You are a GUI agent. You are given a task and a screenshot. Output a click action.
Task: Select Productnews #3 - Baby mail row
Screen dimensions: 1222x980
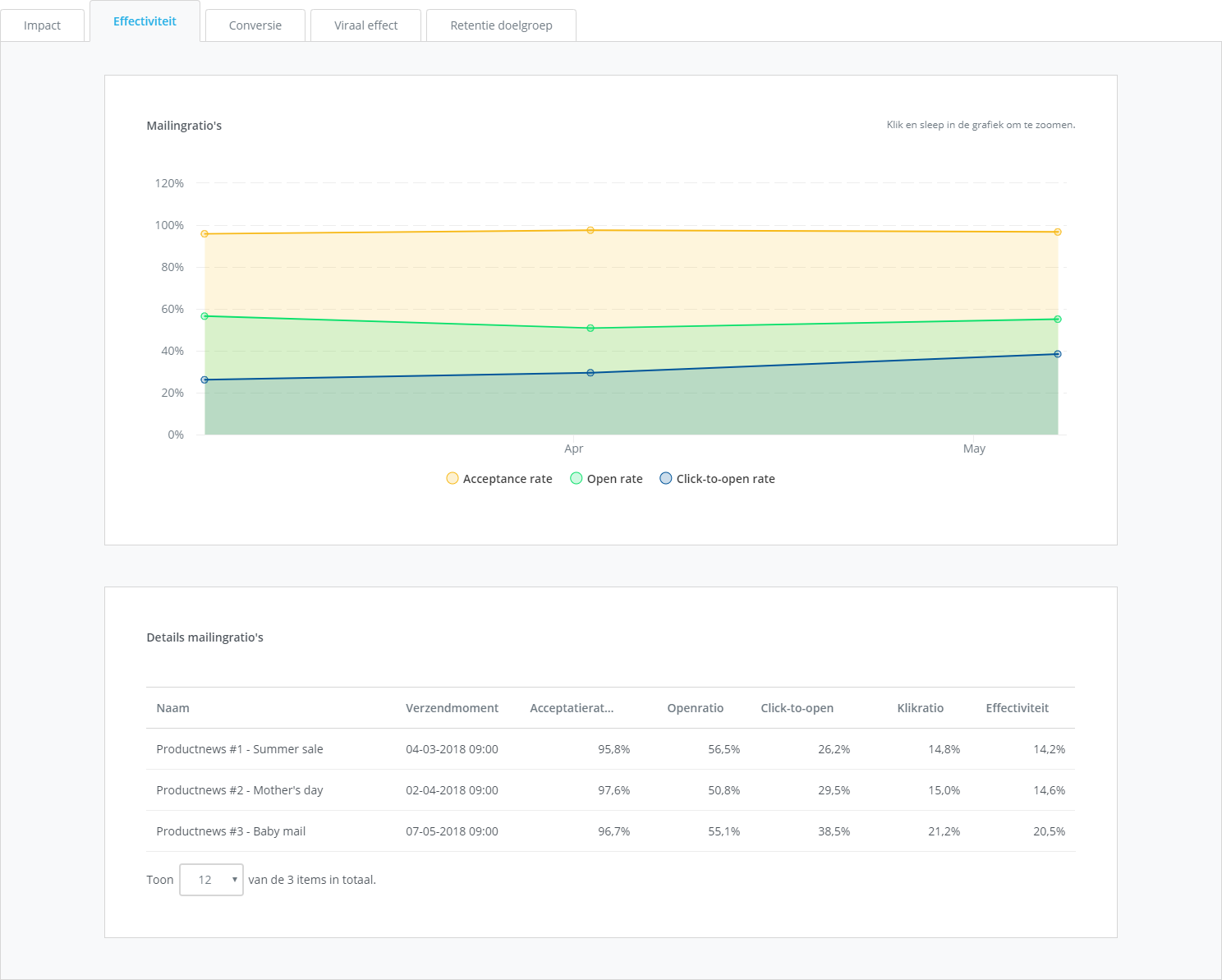click(x=231, y=831)
